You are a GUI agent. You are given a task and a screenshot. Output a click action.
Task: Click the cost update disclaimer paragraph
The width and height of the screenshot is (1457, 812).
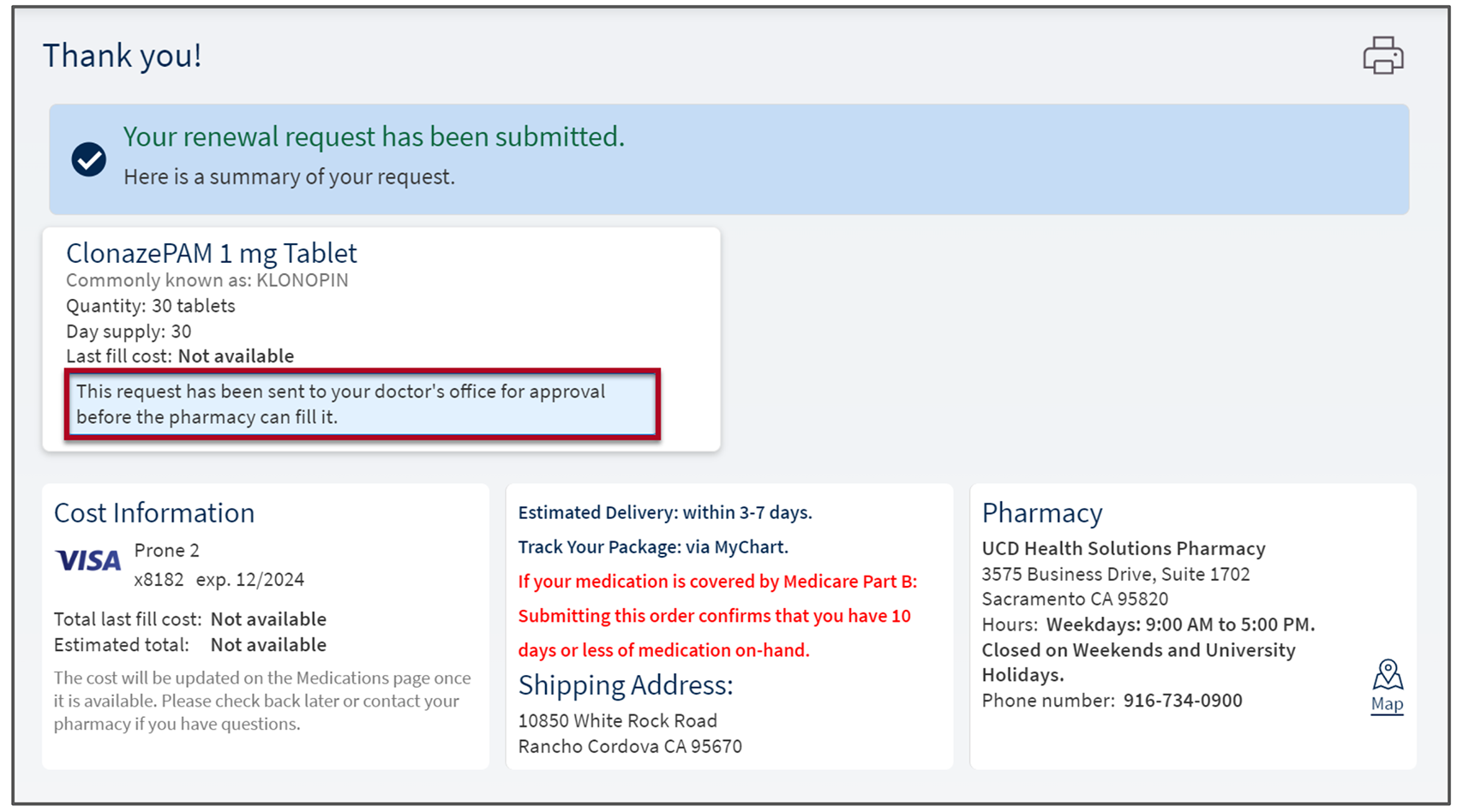tap(262, 701)
